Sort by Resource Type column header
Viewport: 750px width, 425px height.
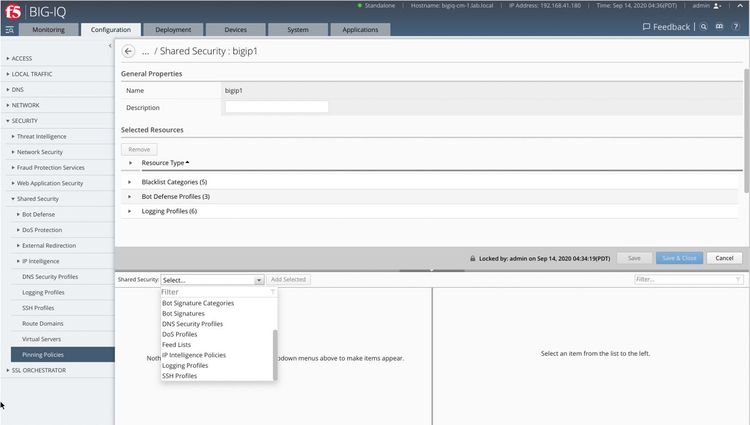[165, 163]
